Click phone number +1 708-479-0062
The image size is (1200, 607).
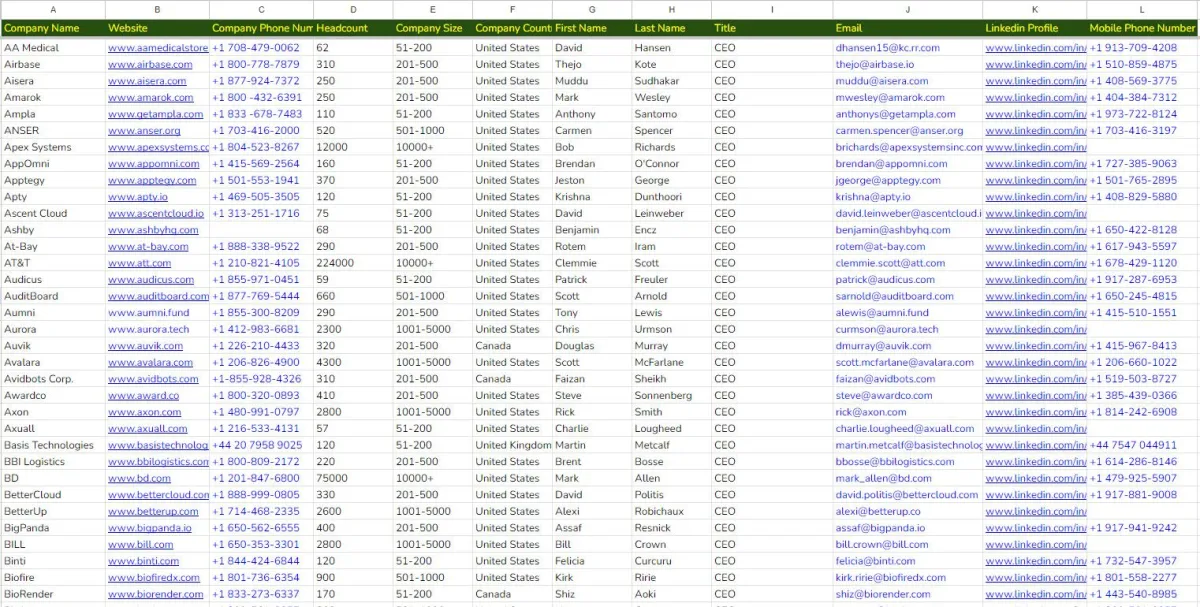[x=256, y=48]
